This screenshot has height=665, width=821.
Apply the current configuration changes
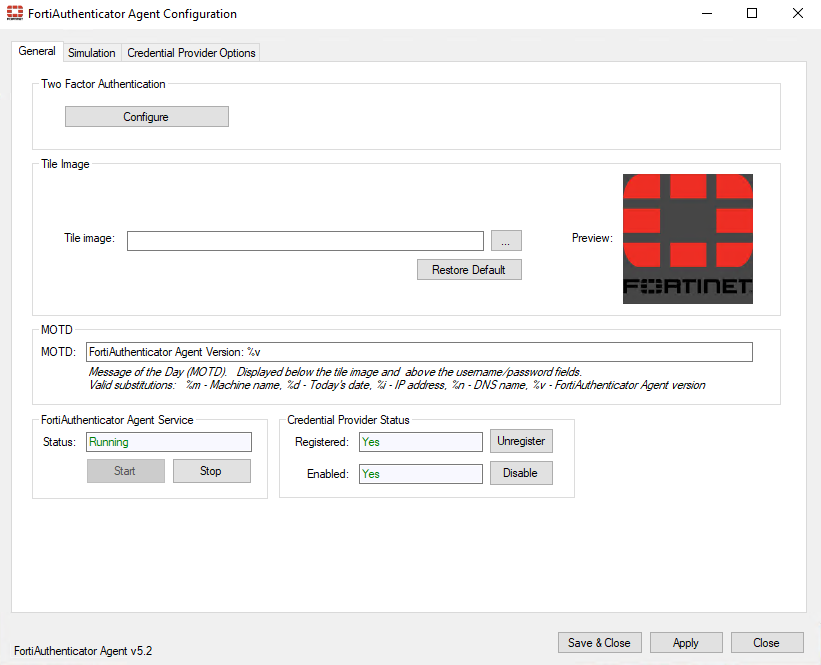coord(686,642)
